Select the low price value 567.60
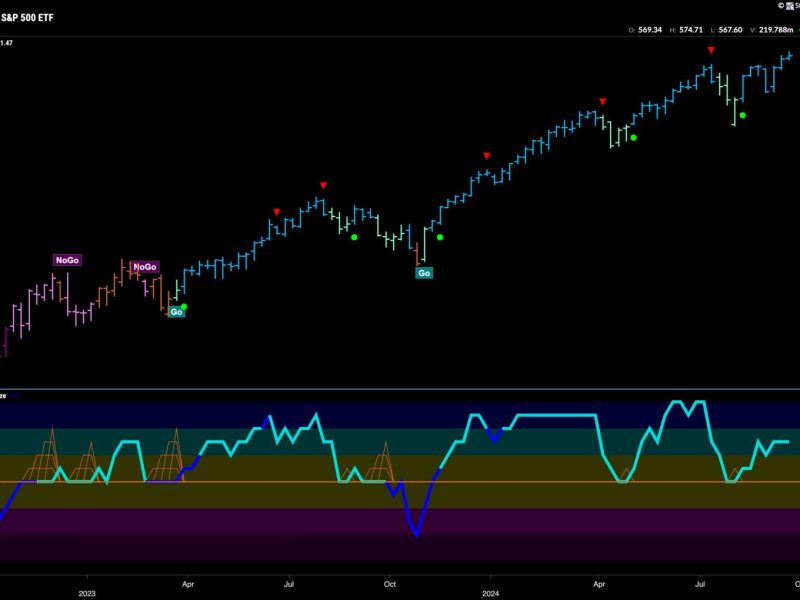This screenshot has width=800, height=600. [x=730, y=30]
